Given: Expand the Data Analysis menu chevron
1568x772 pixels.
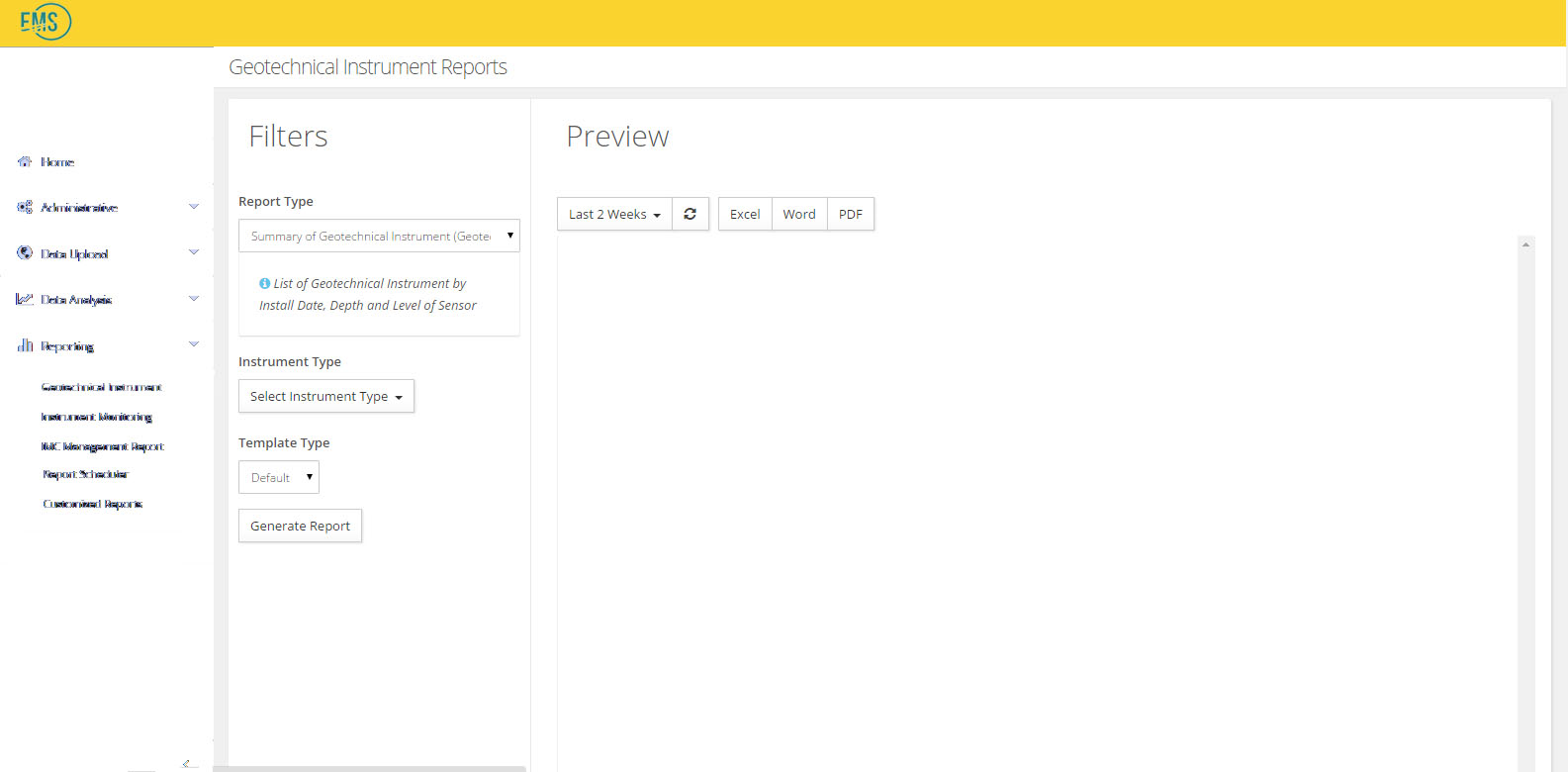Looking at the screenshot, I should point(194,298).
